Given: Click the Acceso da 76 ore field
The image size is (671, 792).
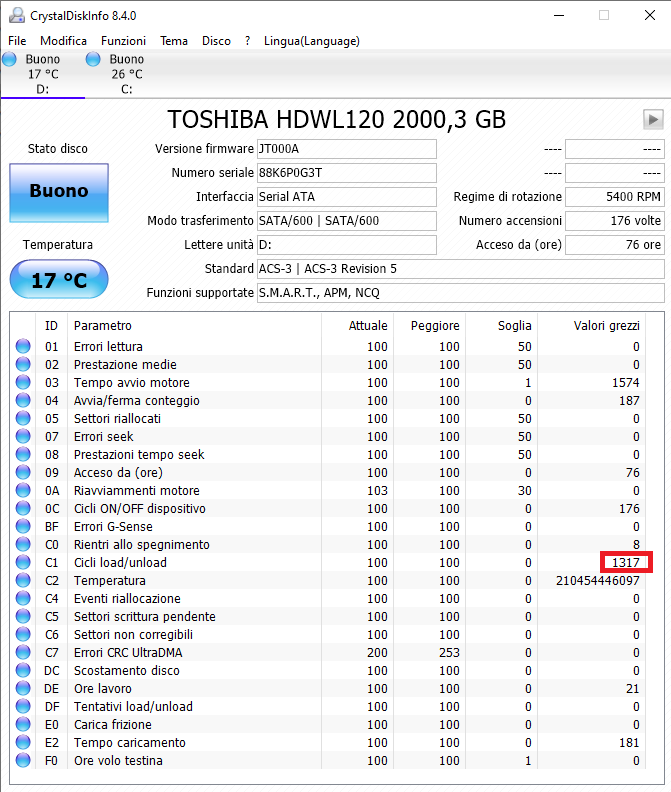Looking at the screenshot, I should point(614,244).
